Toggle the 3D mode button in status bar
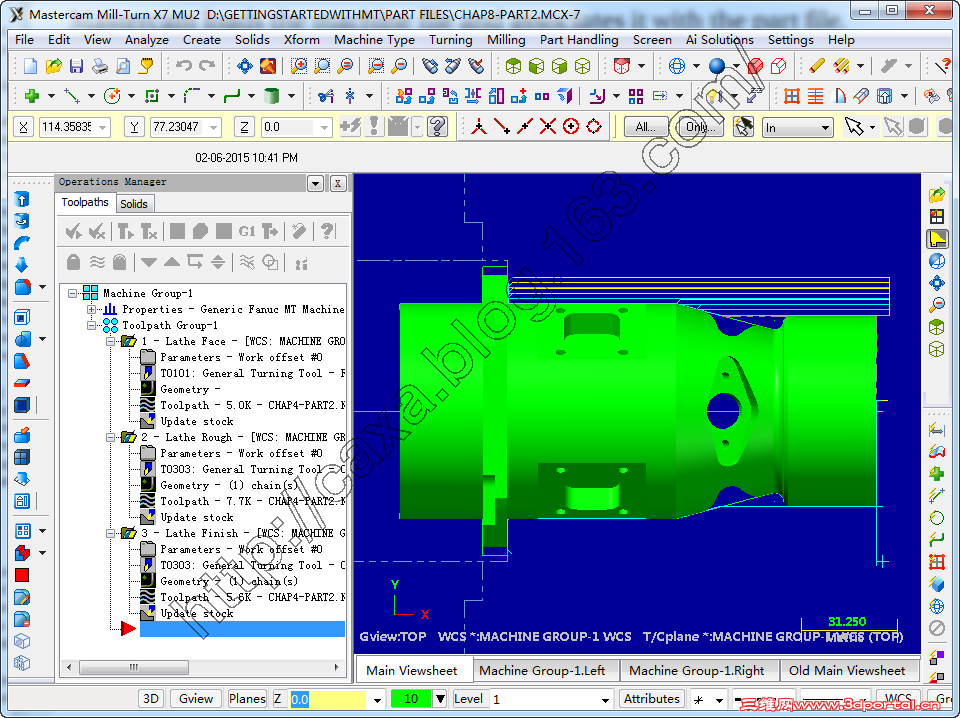 point(151,699)
